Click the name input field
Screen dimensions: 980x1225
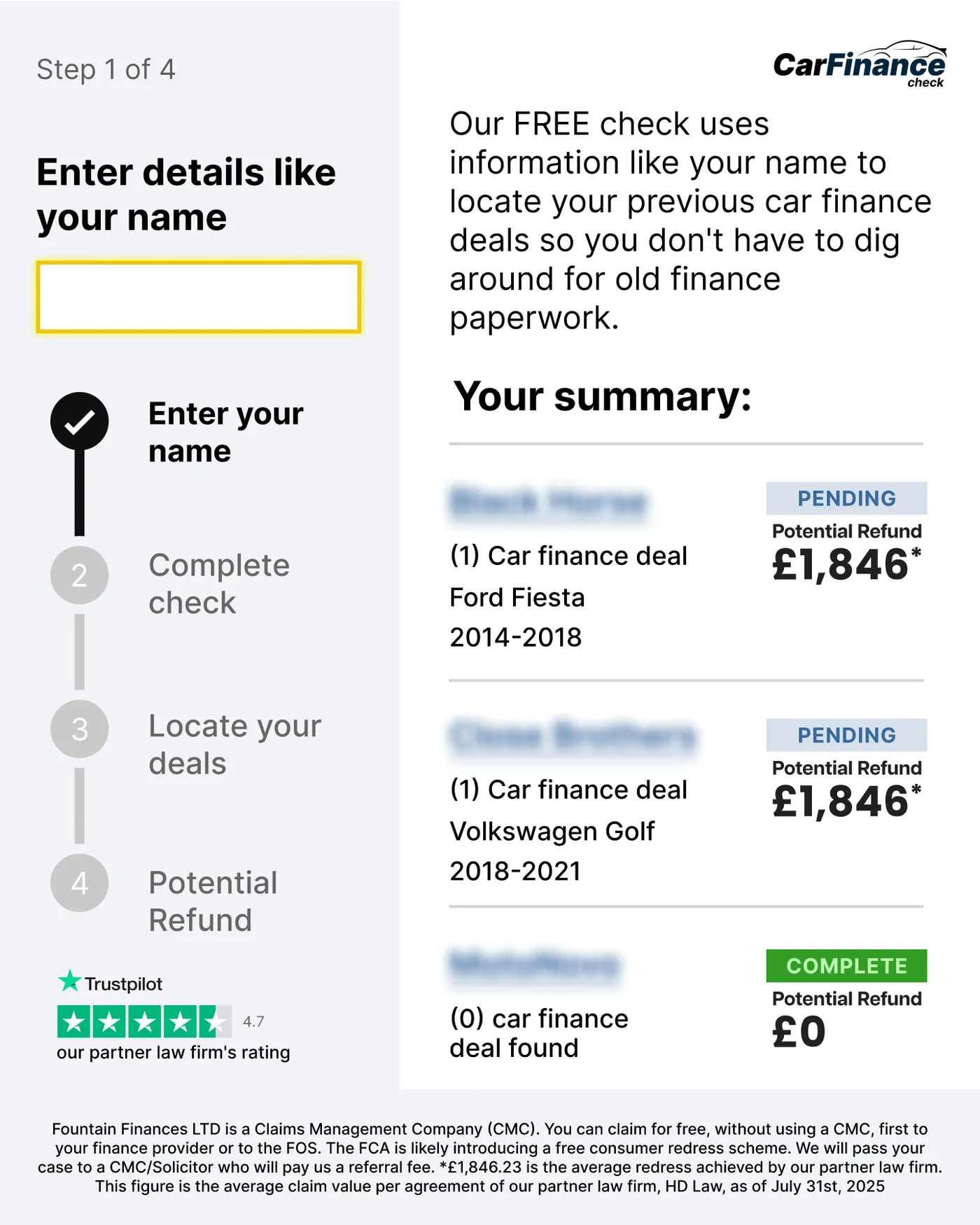click(x=199, y=297)
